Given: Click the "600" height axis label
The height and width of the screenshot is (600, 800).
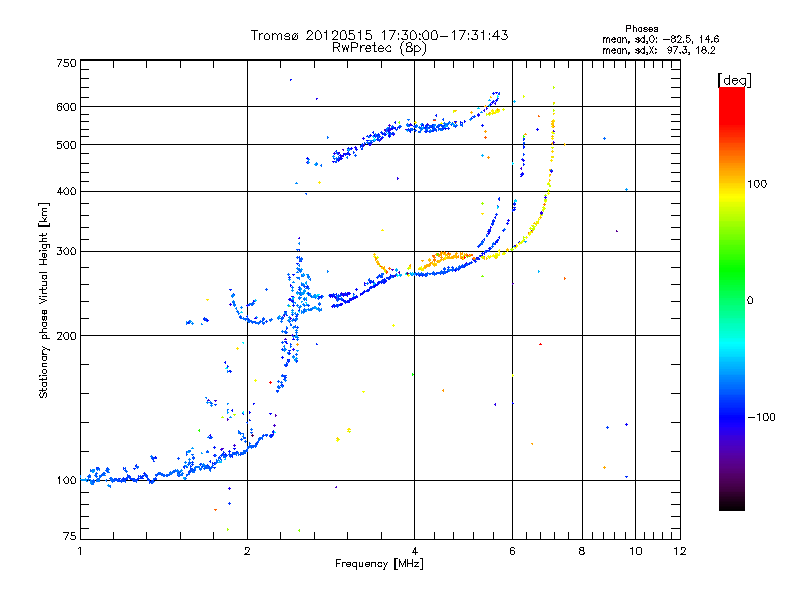Looking at the screenshot, I should (66, 107).
